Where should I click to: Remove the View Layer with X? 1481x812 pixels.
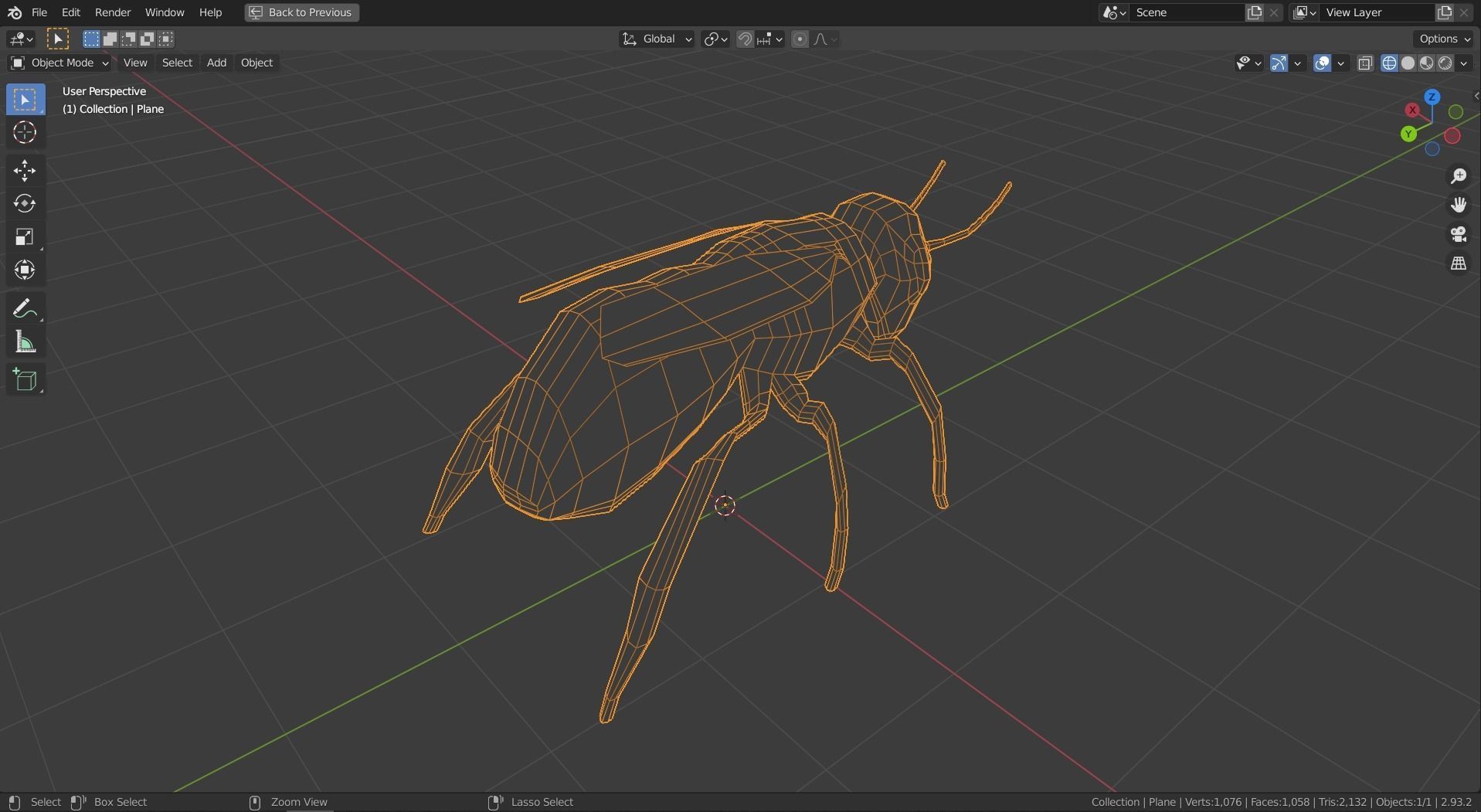click(x=1464, y=12)
